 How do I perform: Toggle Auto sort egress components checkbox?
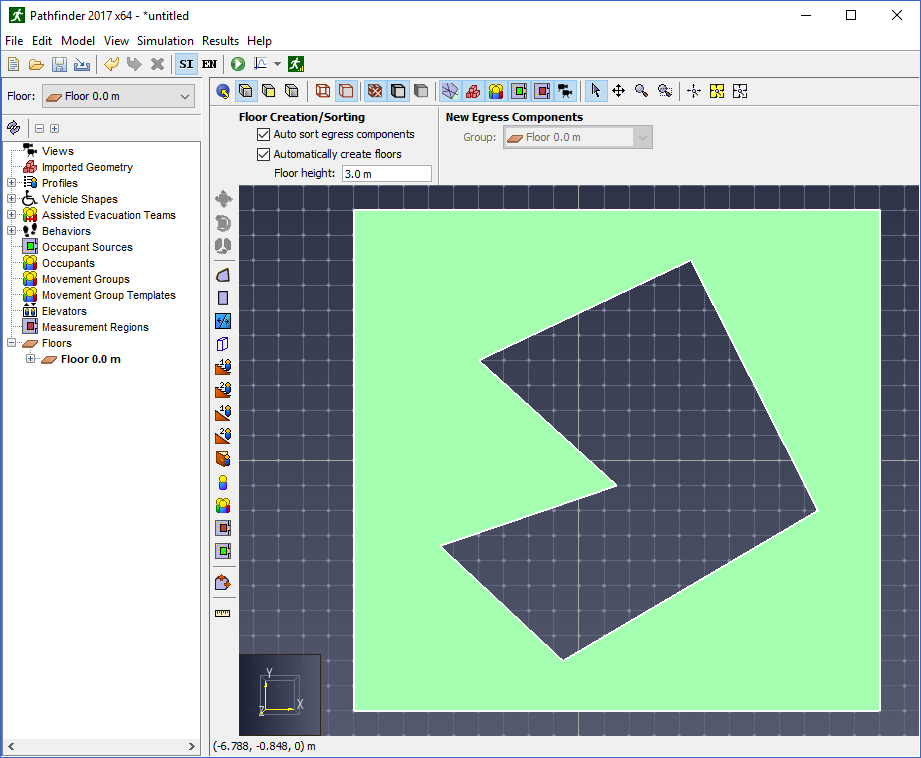pos(263,135)
